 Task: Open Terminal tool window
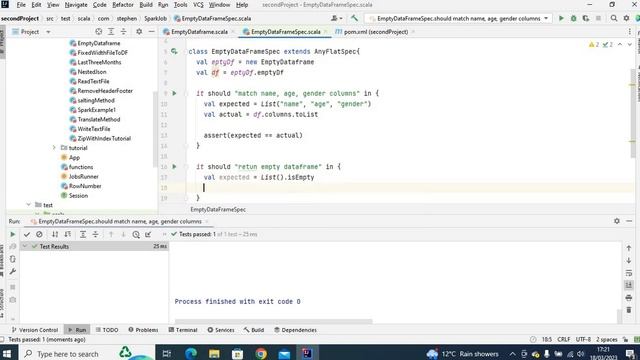[183, 330]
